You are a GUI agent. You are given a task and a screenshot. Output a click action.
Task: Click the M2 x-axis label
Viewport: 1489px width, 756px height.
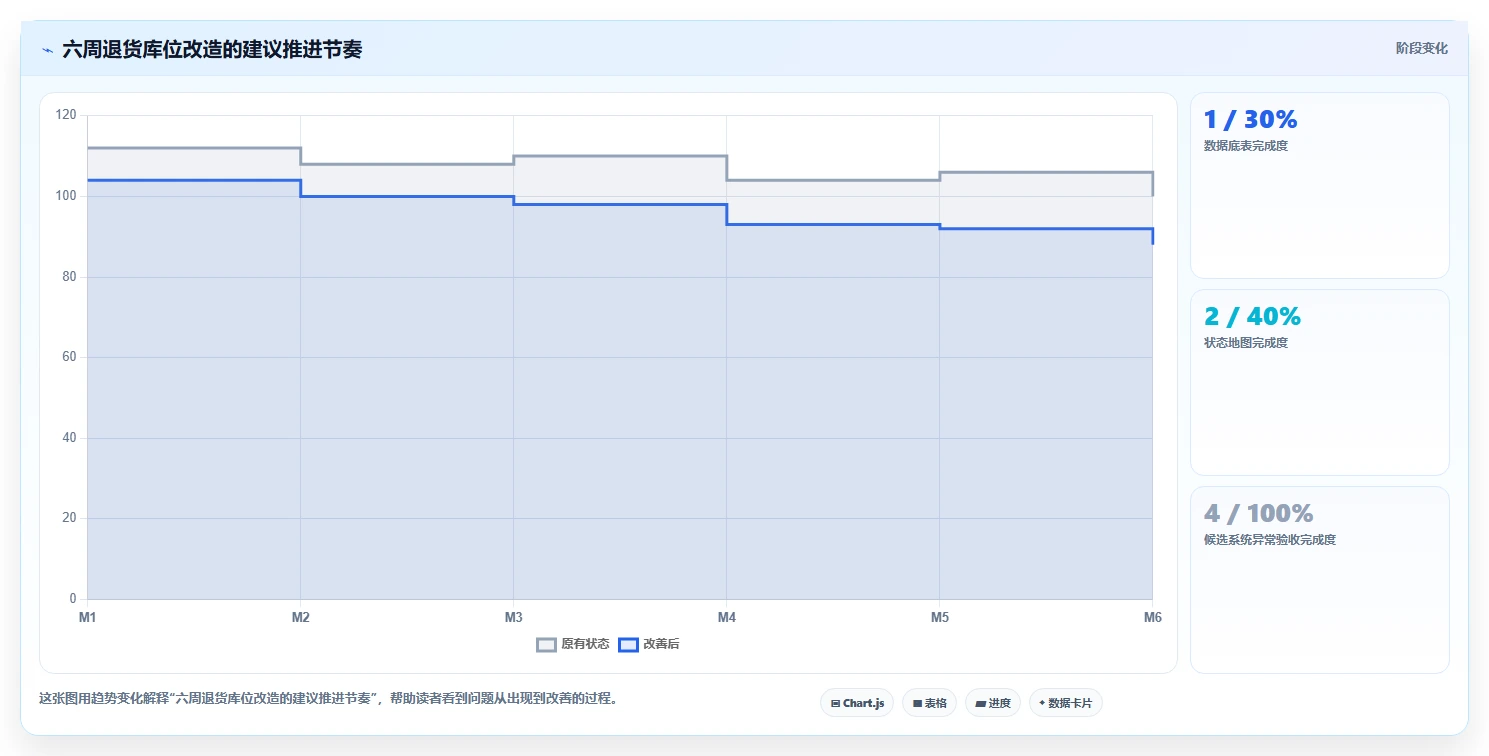(x=301, y=618)
